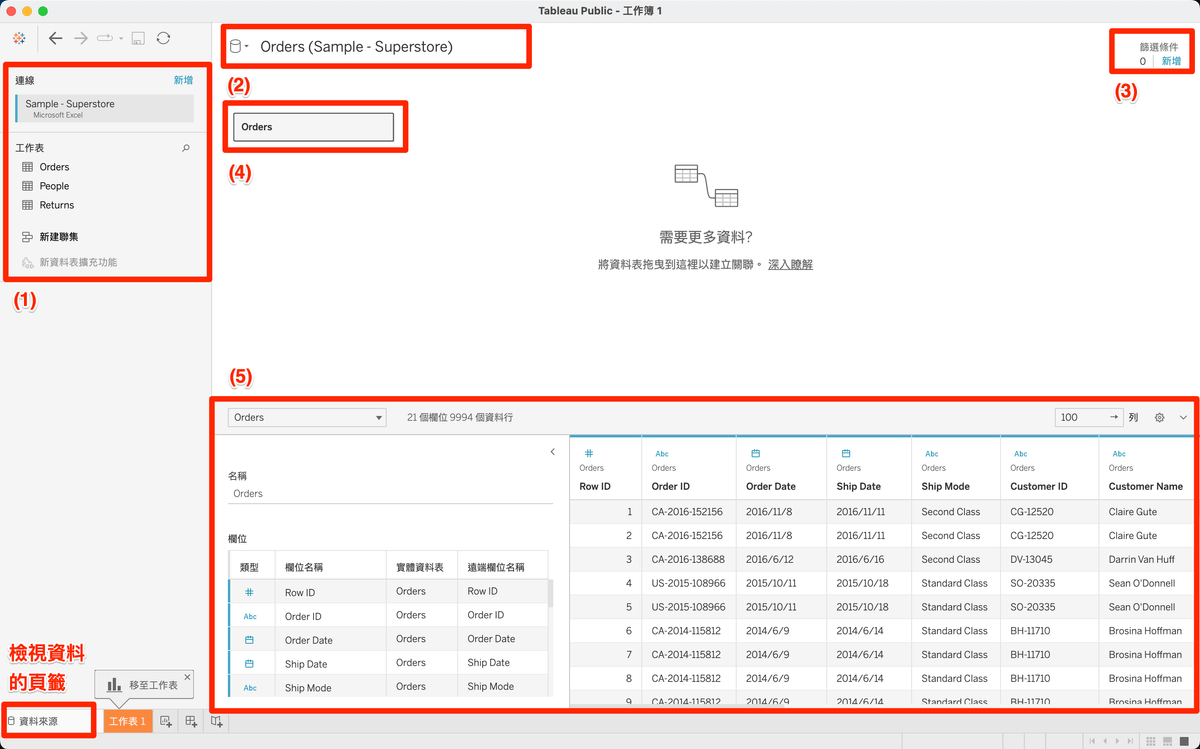The image size is (1200, 749).
Task: Save the workbook with the disk icon
Action: pos(138,38)
